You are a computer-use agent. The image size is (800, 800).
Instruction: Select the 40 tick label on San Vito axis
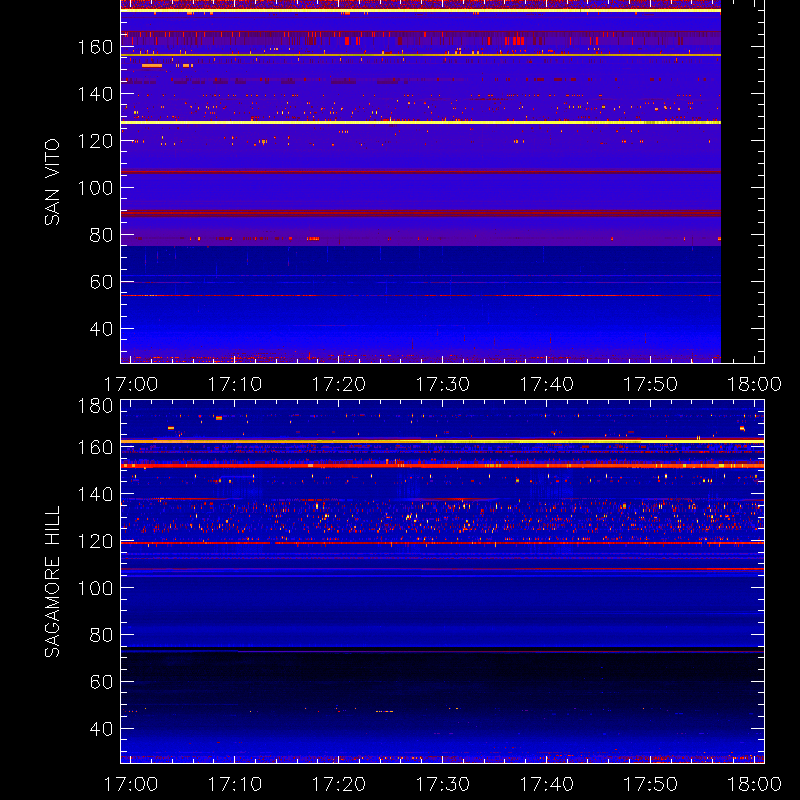101,329
